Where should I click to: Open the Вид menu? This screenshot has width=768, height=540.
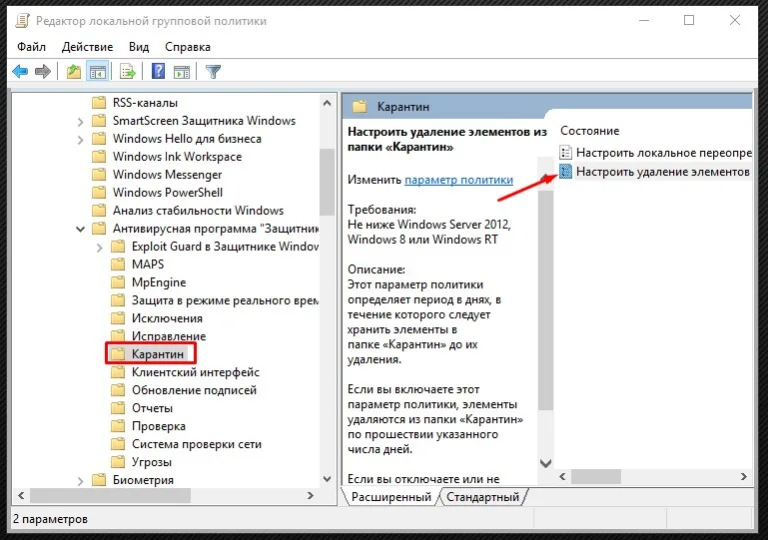(139, 47)
